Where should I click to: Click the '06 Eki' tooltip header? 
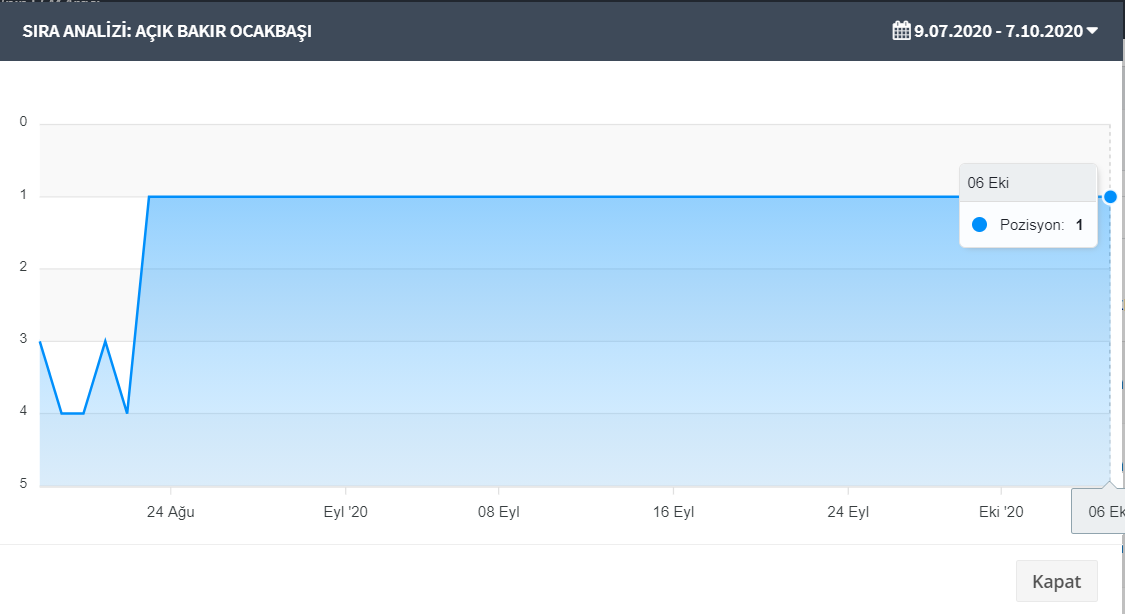[1028, 183]
